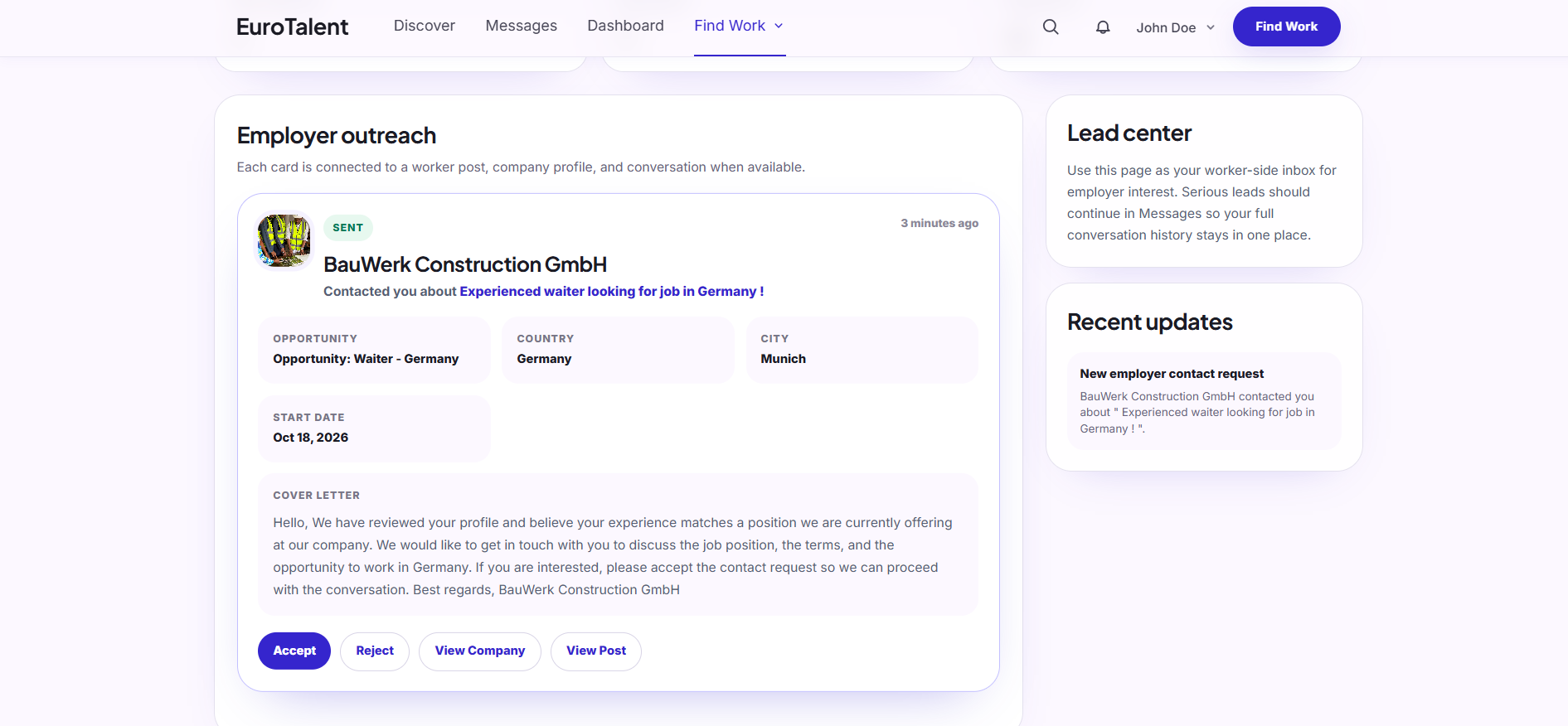Open BauWerk Construction company avatar
The width and height of the screenshot is (1568, 726).
284,240
